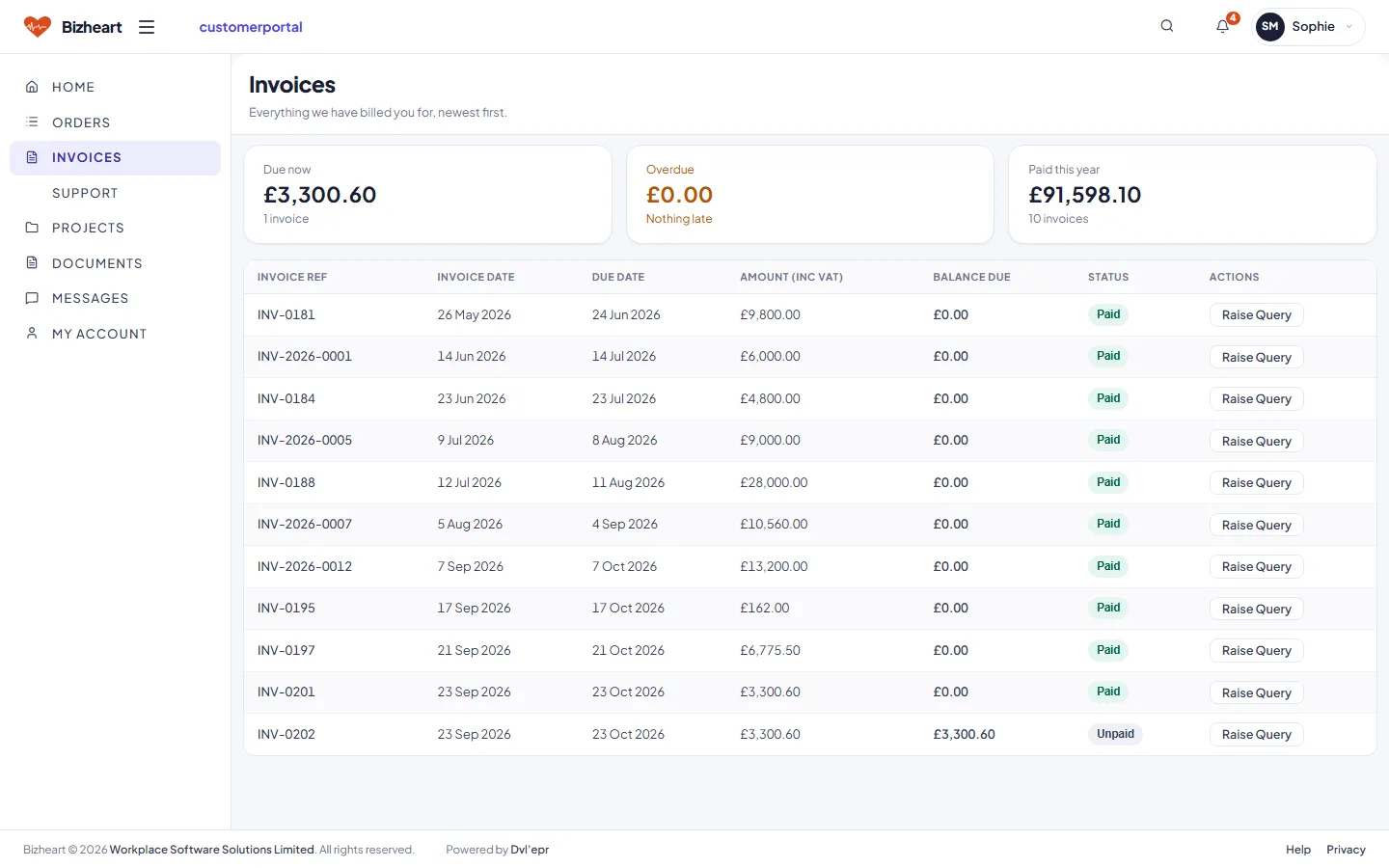
Task: Raise Query for invoice INV-0184
Action: pos(1256,399)
